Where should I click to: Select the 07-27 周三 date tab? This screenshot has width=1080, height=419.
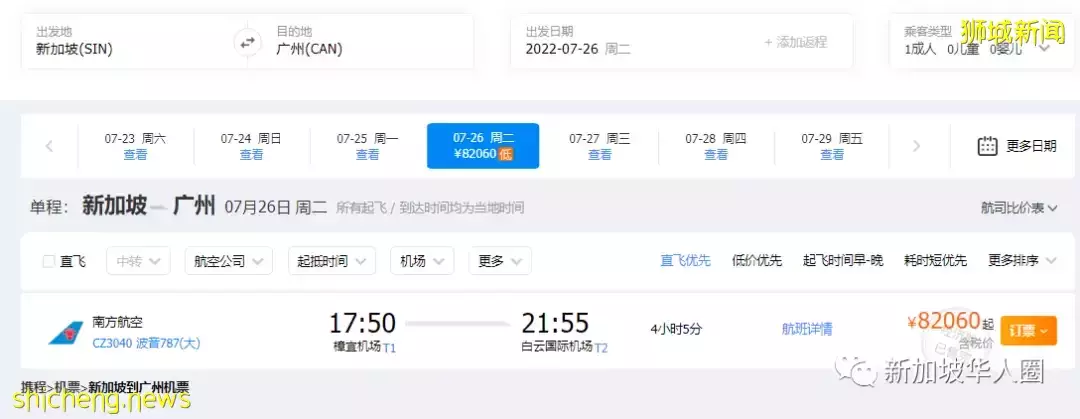(599, 146)
